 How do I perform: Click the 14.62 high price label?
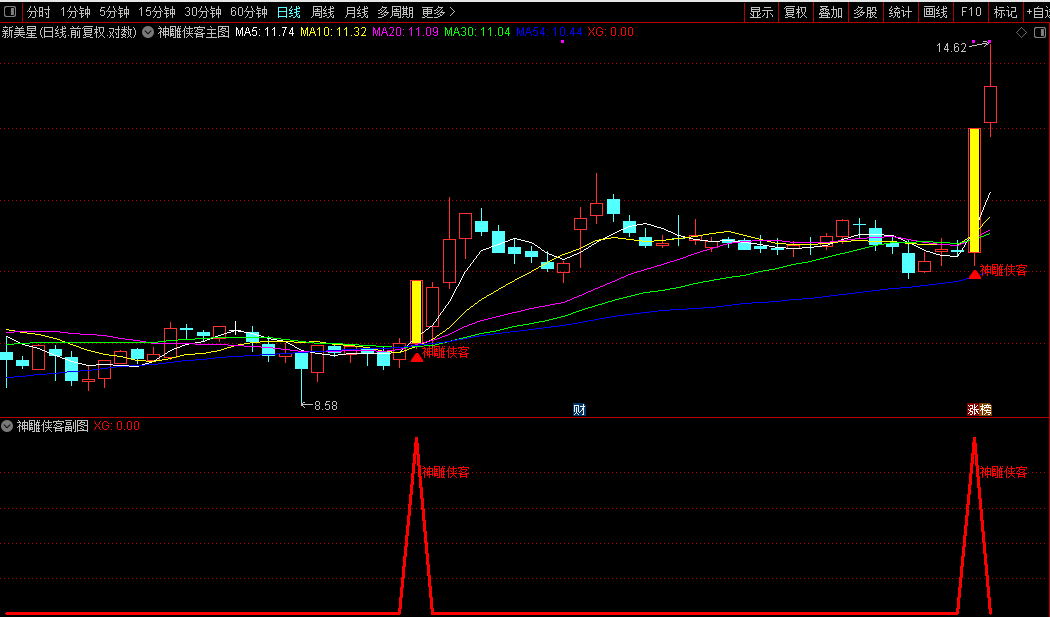point(951,48)
